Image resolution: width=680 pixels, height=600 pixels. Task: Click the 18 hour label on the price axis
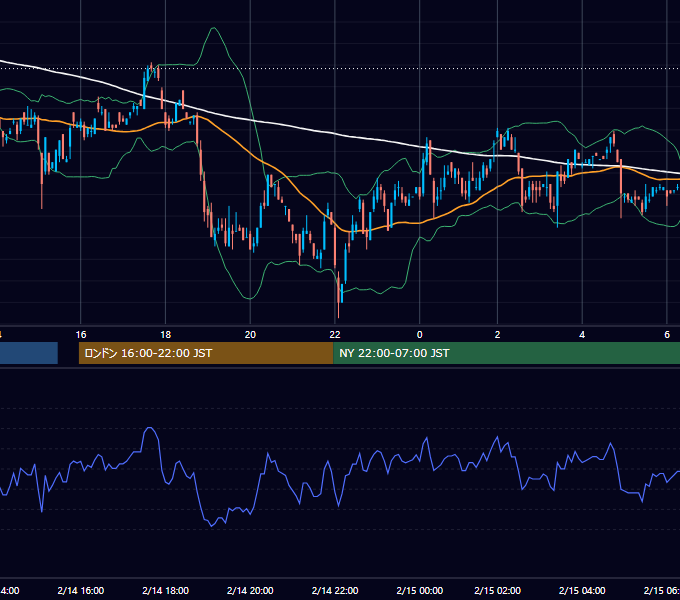pos(166,335)
